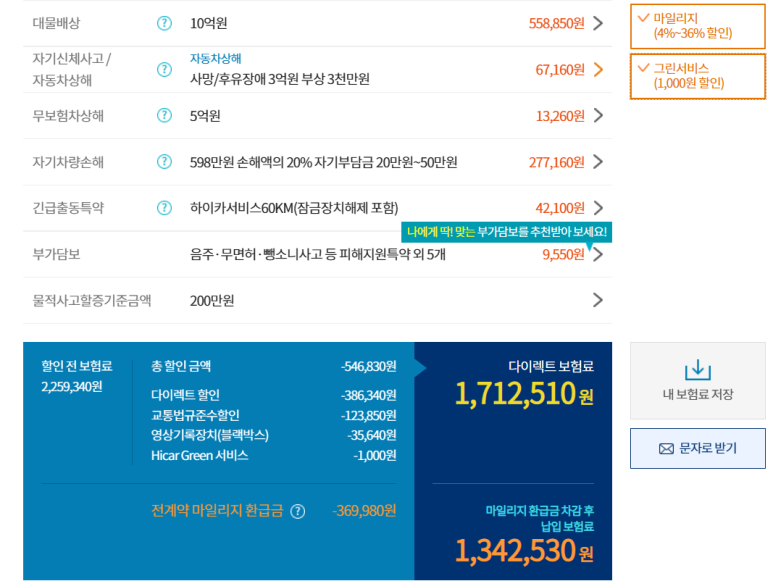Expand the 무보험차상해 row chevron
Screen dimensions: 773x581
[x=598, y=115]
